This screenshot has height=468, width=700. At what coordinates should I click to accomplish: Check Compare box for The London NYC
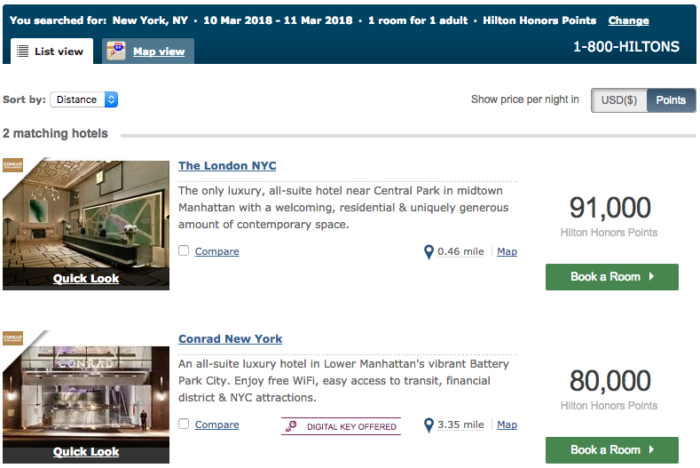coord(183,251)
